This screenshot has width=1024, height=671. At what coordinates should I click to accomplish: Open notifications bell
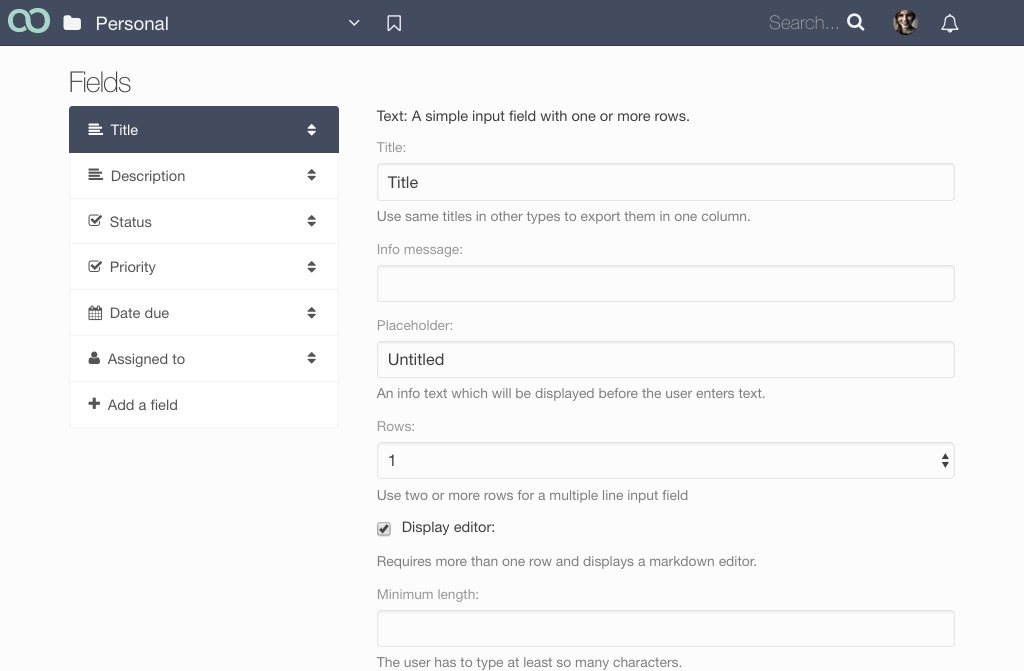click(x=950, y=24)
